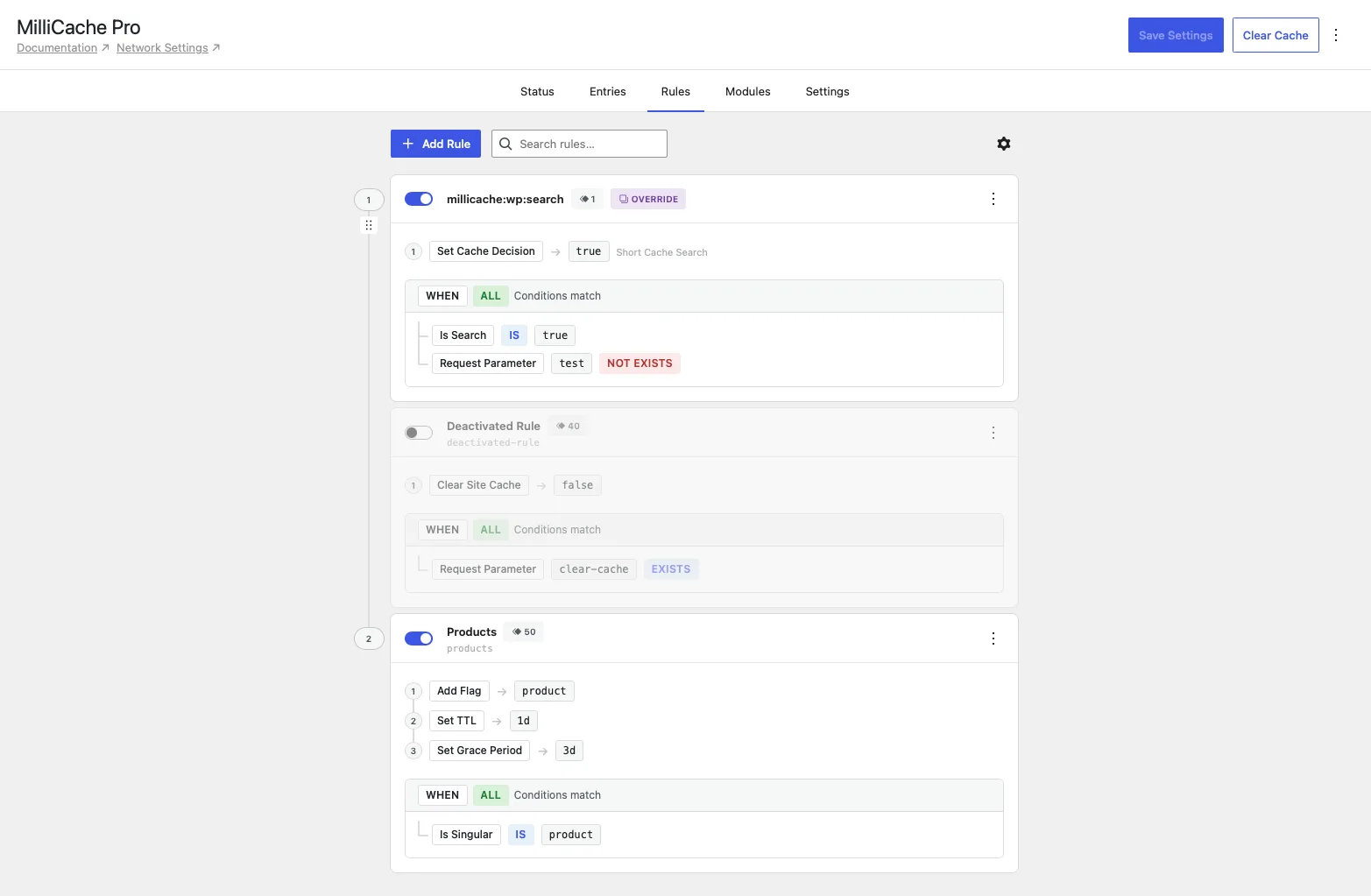Open the three-dot menu for the millicache:wp:search rule
The width and height of the screenshot is (1371, 896).
click(x=993, y=199)
